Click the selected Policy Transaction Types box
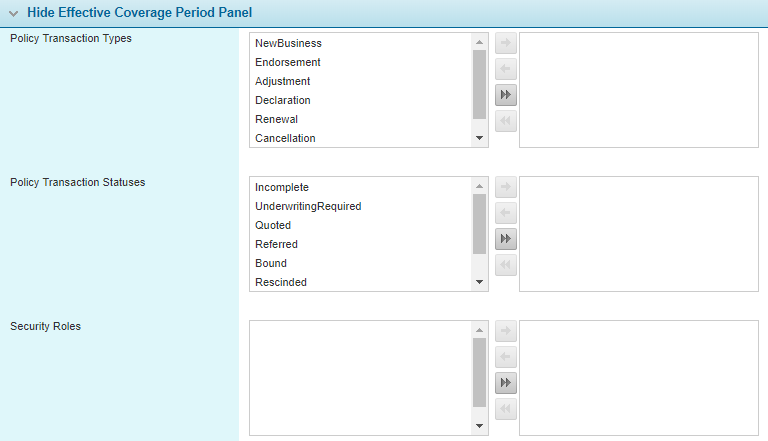 [639, 90]
